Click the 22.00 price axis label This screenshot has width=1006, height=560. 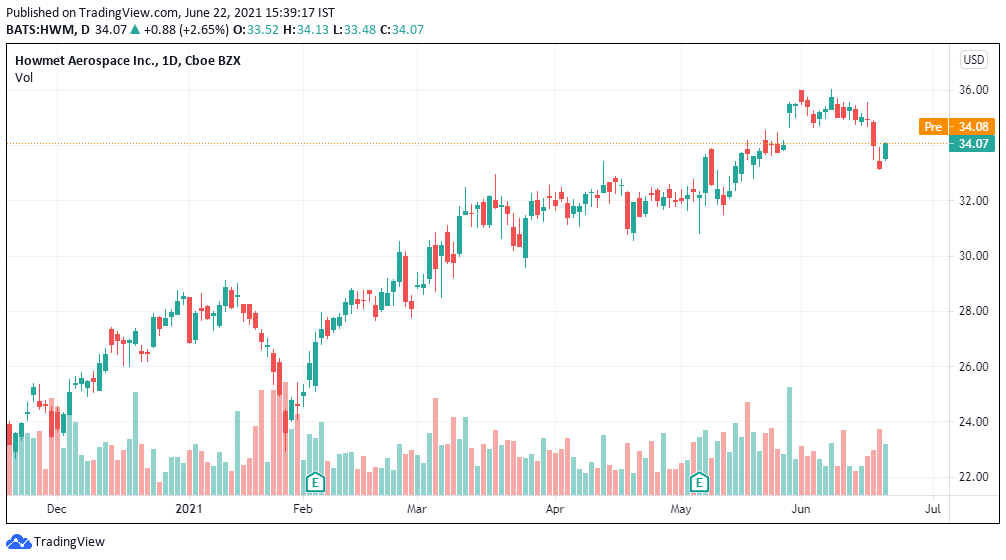coord(973,477)
